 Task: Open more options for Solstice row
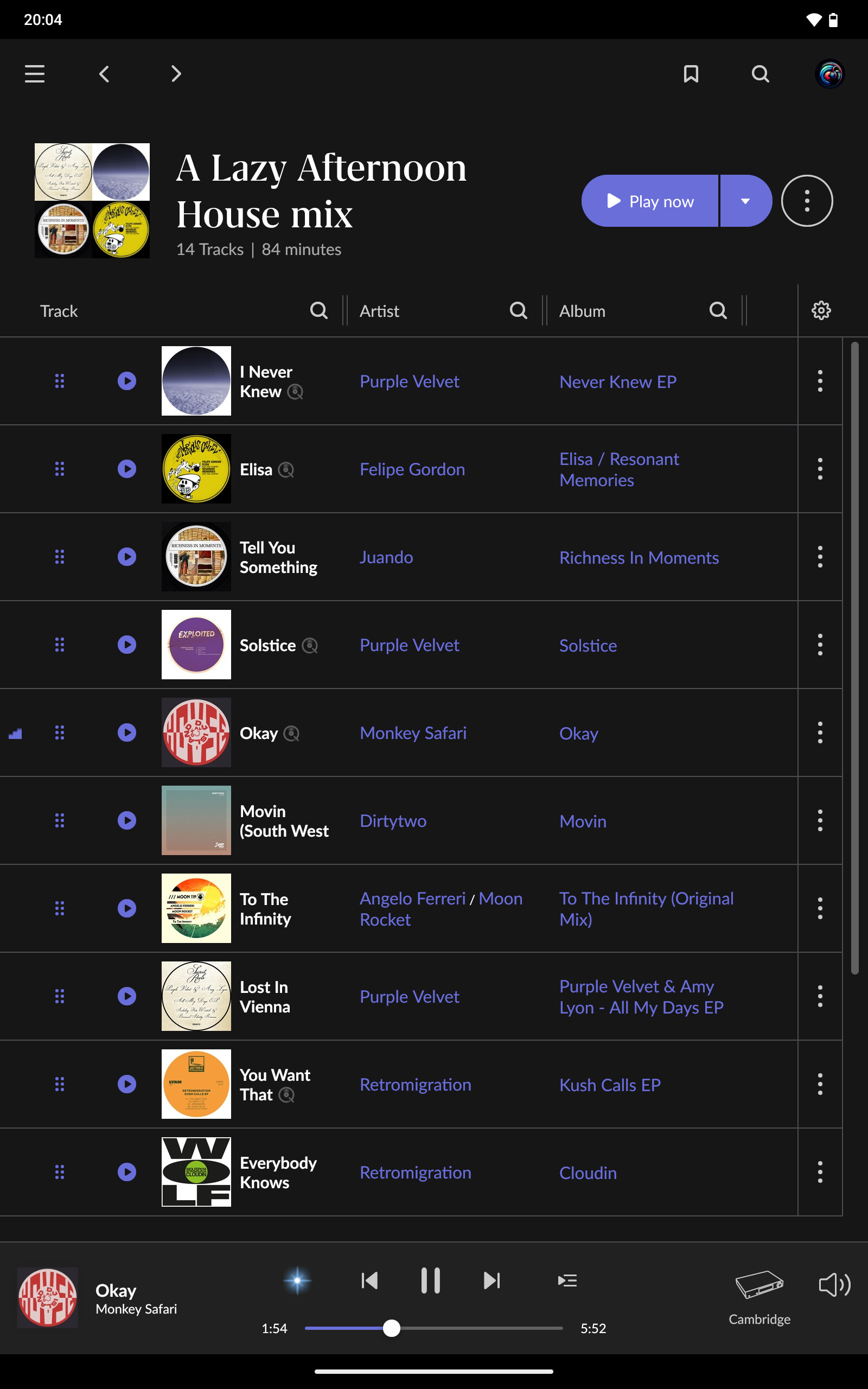click(x=820, y=645)
